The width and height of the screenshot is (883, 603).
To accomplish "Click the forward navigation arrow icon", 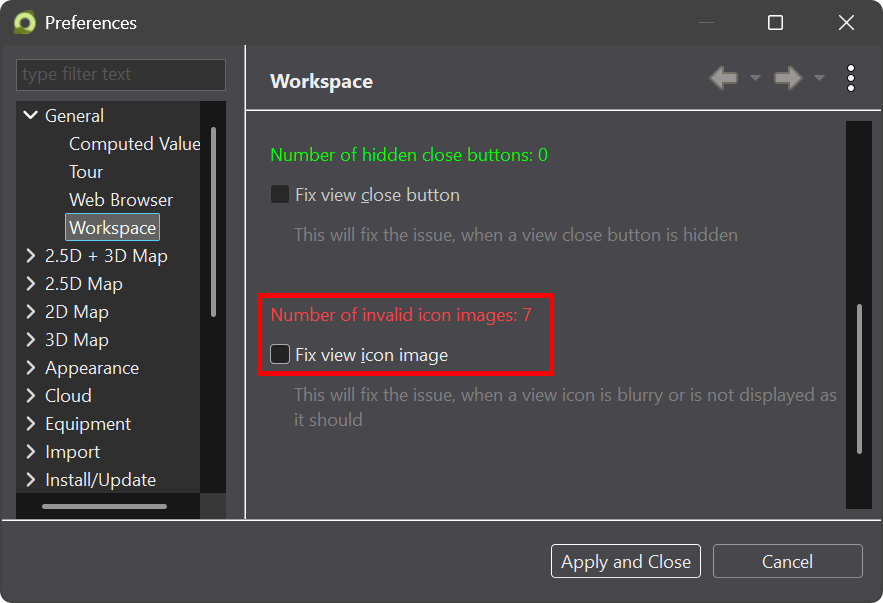I will pos(788,78).
